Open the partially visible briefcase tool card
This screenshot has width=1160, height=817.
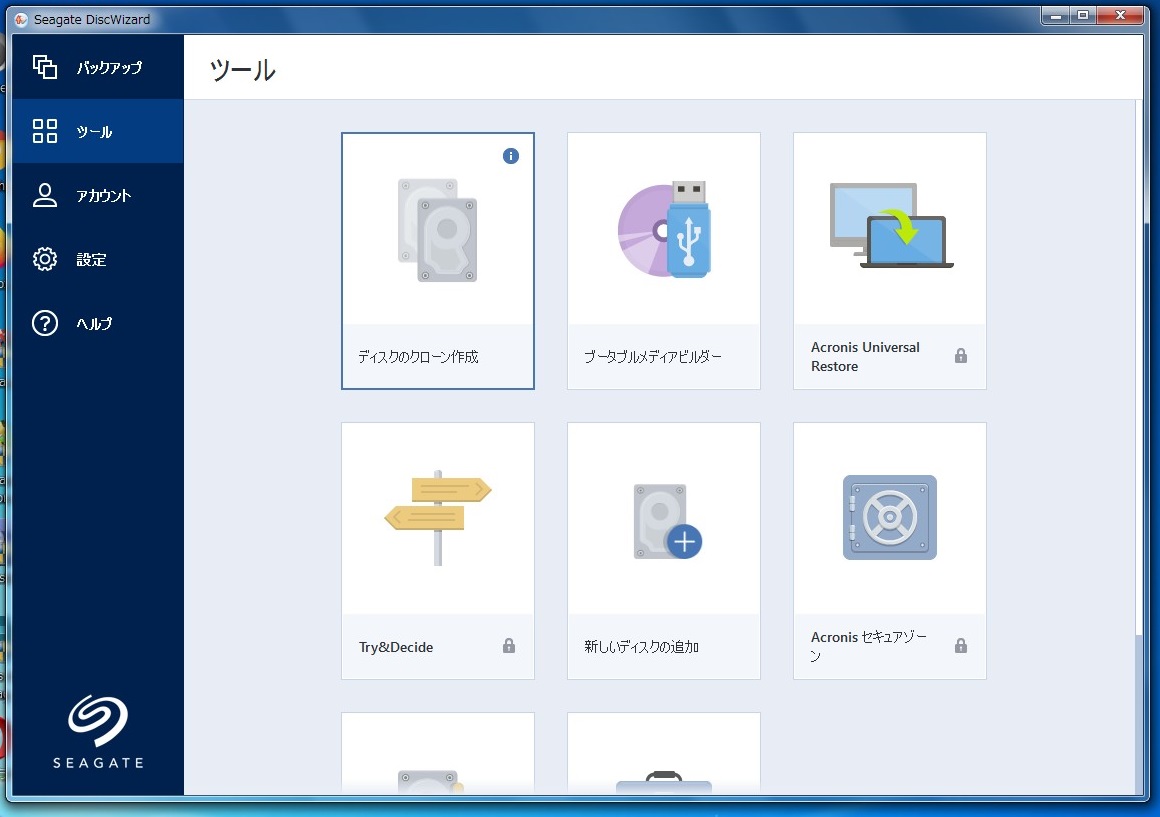664,753
